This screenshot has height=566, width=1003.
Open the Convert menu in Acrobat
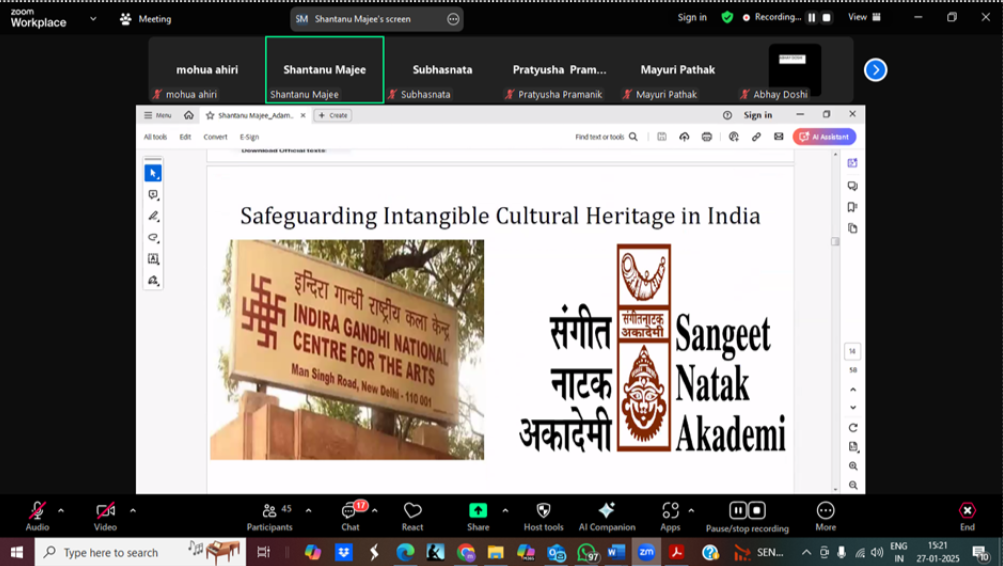(x=216, y=137)
